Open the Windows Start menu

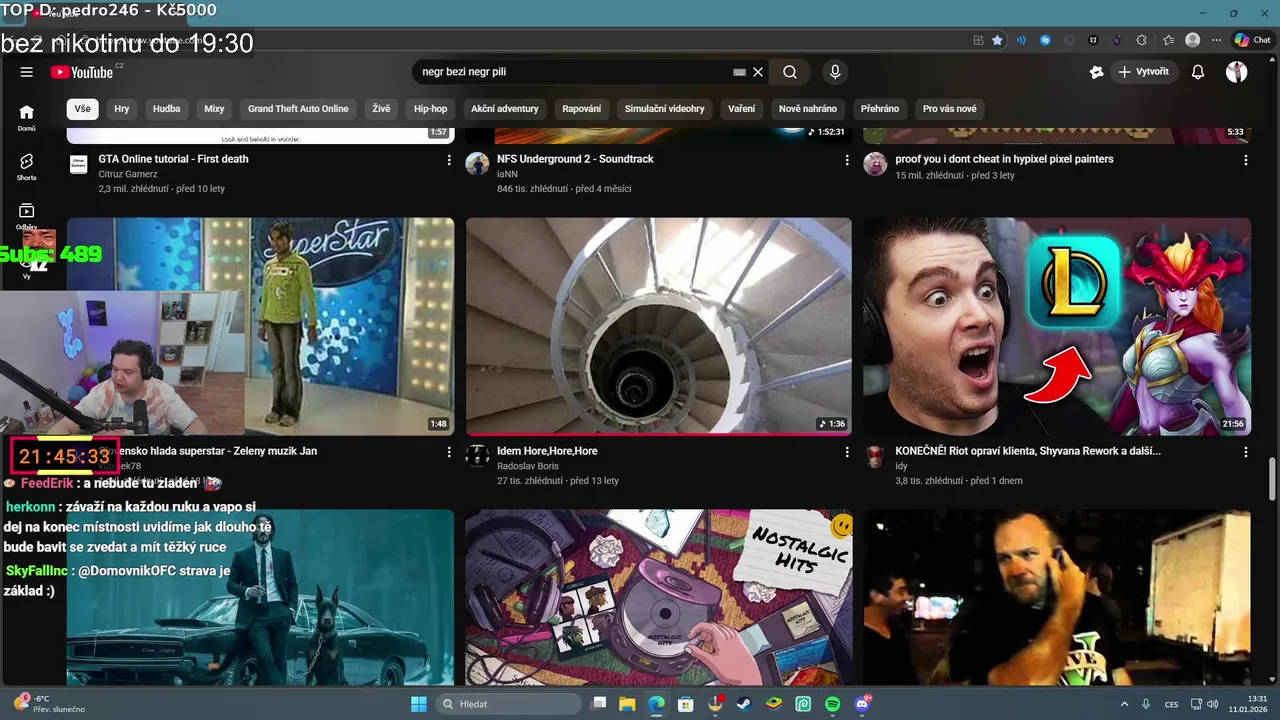point(419,704)
